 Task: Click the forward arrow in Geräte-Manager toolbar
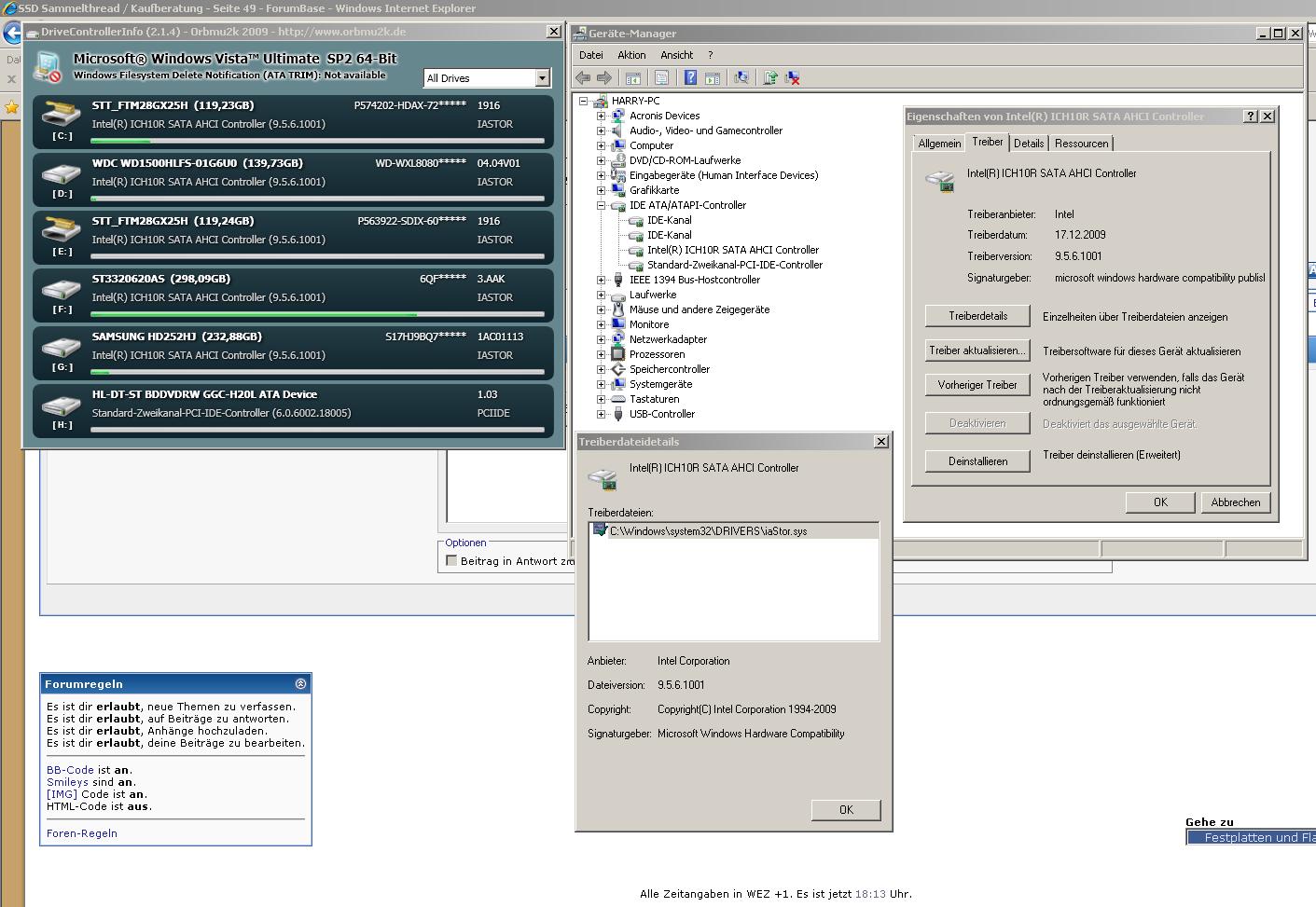(x=604, y=78)
